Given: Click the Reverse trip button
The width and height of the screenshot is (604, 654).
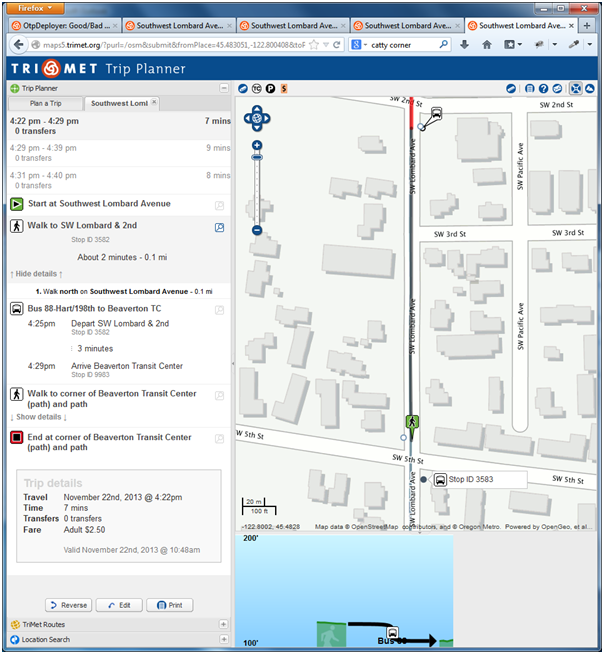Looking at the screenshot, I should click(x=68, y=605).
